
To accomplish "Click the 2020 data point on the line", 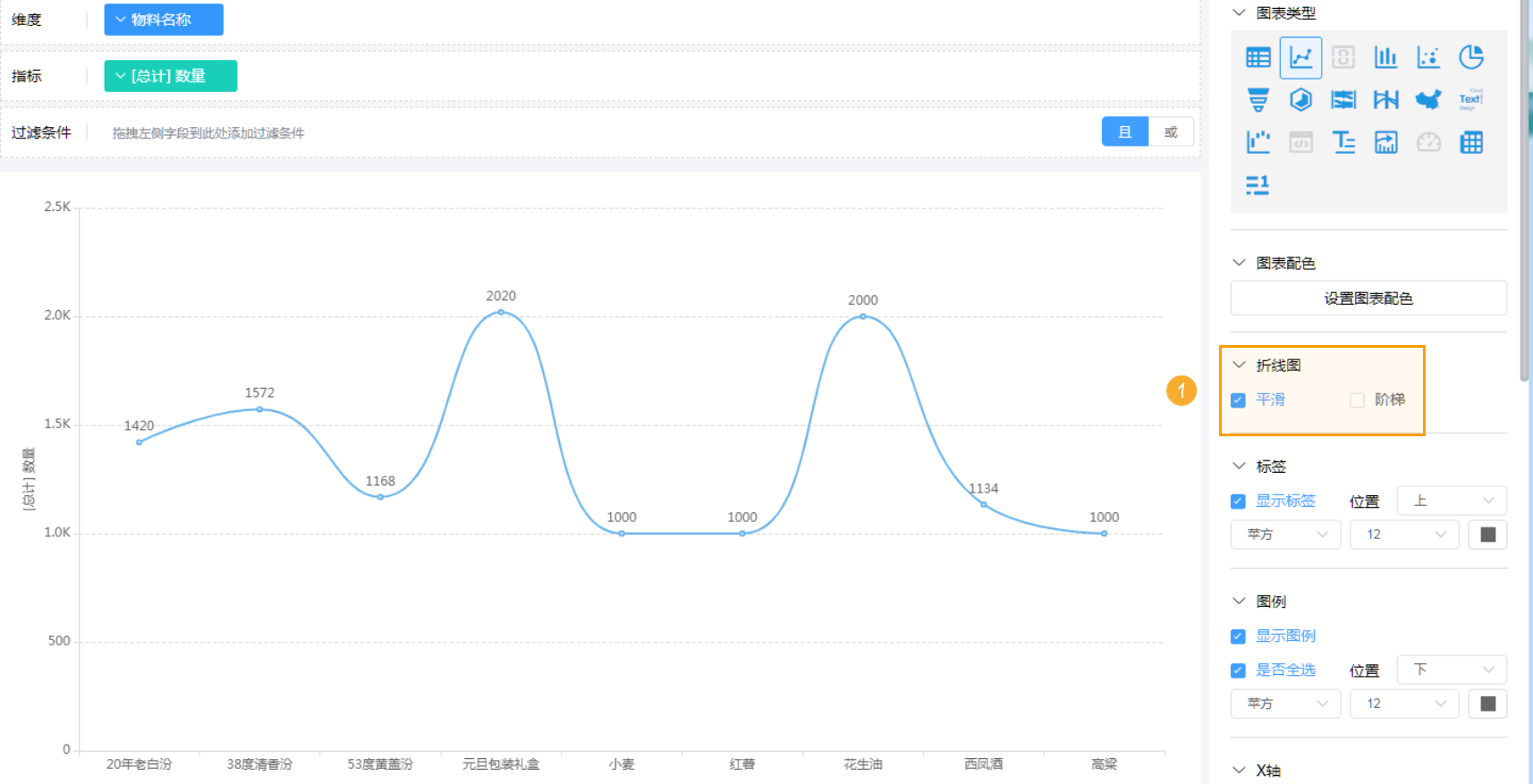I will (x=501, y=312).
